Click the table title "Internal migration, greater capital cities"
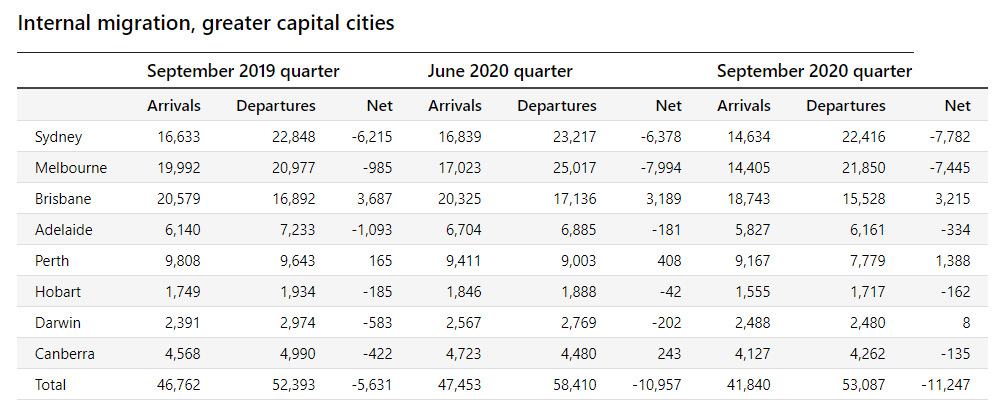This screenshot has height=420, width=1004. pos(206,23)
